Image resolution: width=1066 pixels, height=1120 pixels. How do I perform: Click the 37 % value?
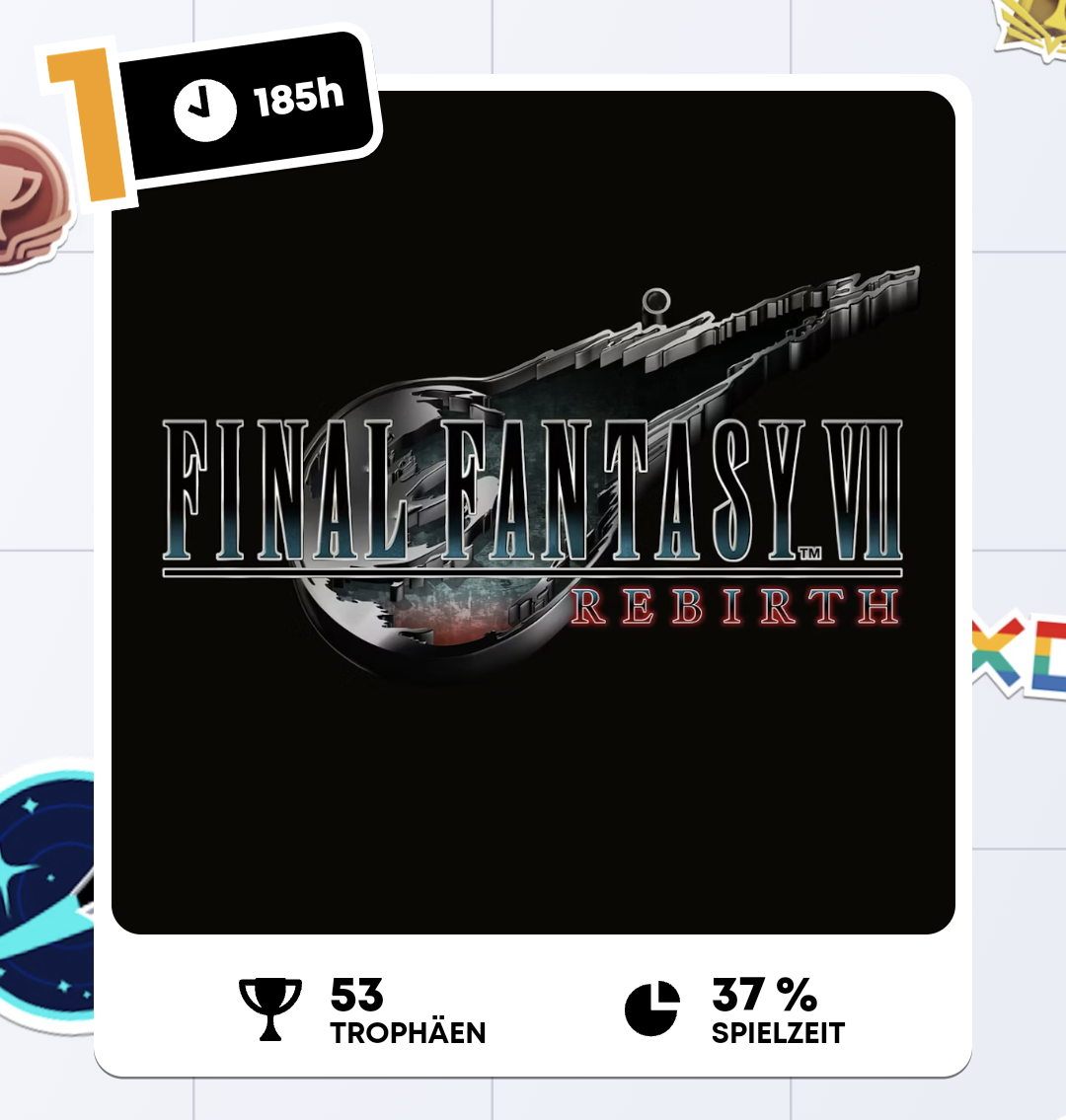click(765, 995)
